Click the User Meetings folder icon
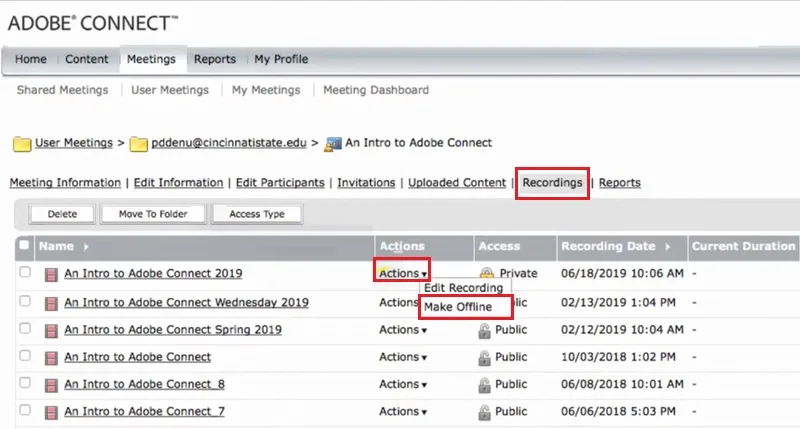The image size is (800, 429). coord(22,144)
